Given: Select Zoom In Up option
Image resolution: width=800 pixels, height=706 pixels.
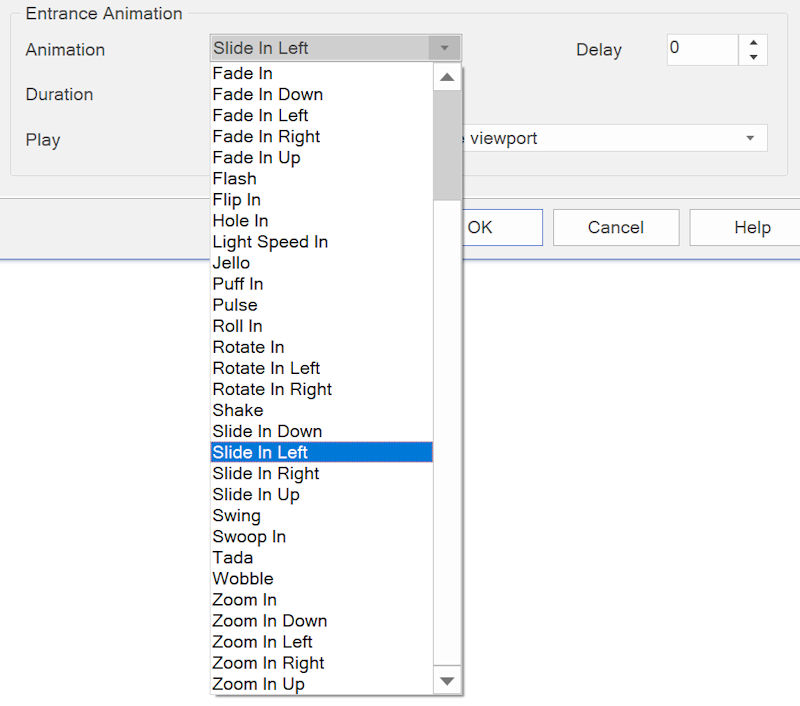Looking at the screenshot, I should [258, 684].
